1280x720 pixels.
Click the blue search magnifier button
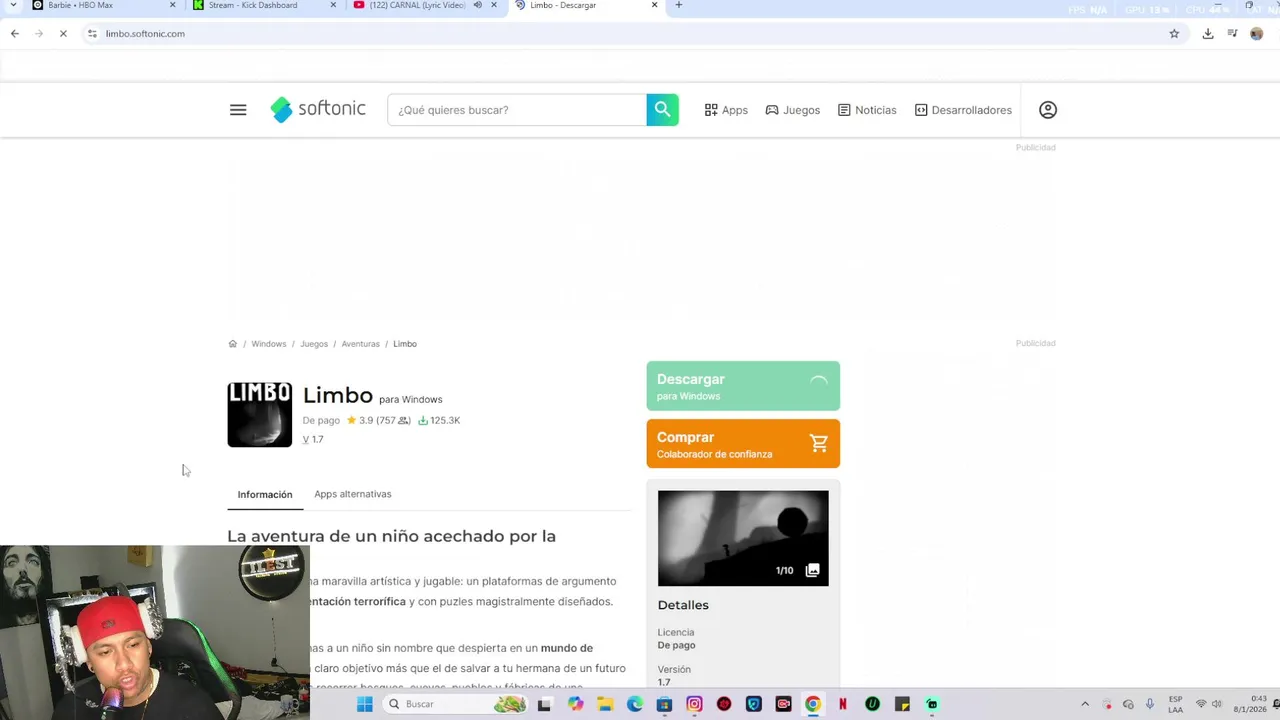coord(663,110)
